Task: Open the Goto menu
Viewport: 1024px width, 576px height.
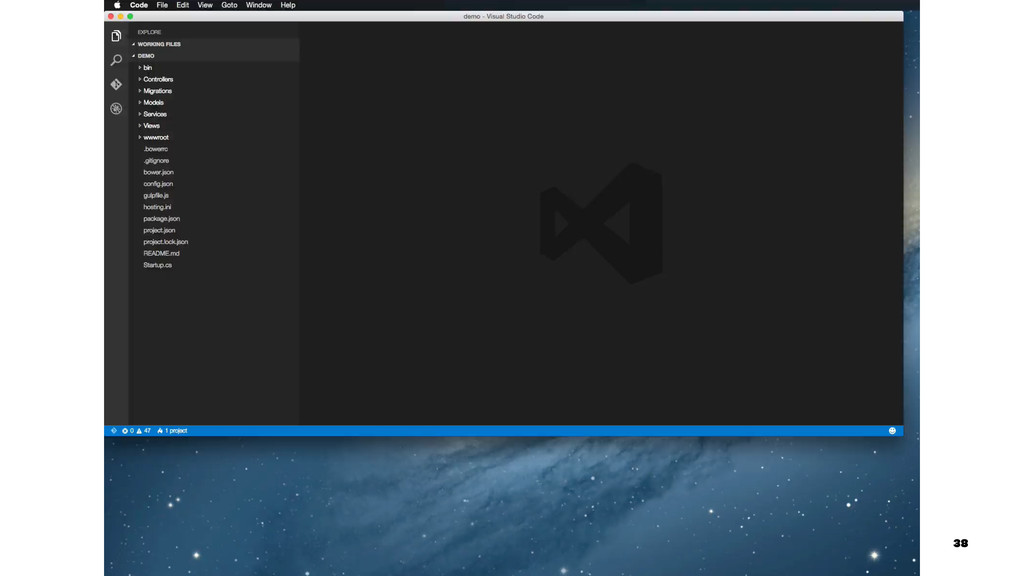Action: pos(229,5)
